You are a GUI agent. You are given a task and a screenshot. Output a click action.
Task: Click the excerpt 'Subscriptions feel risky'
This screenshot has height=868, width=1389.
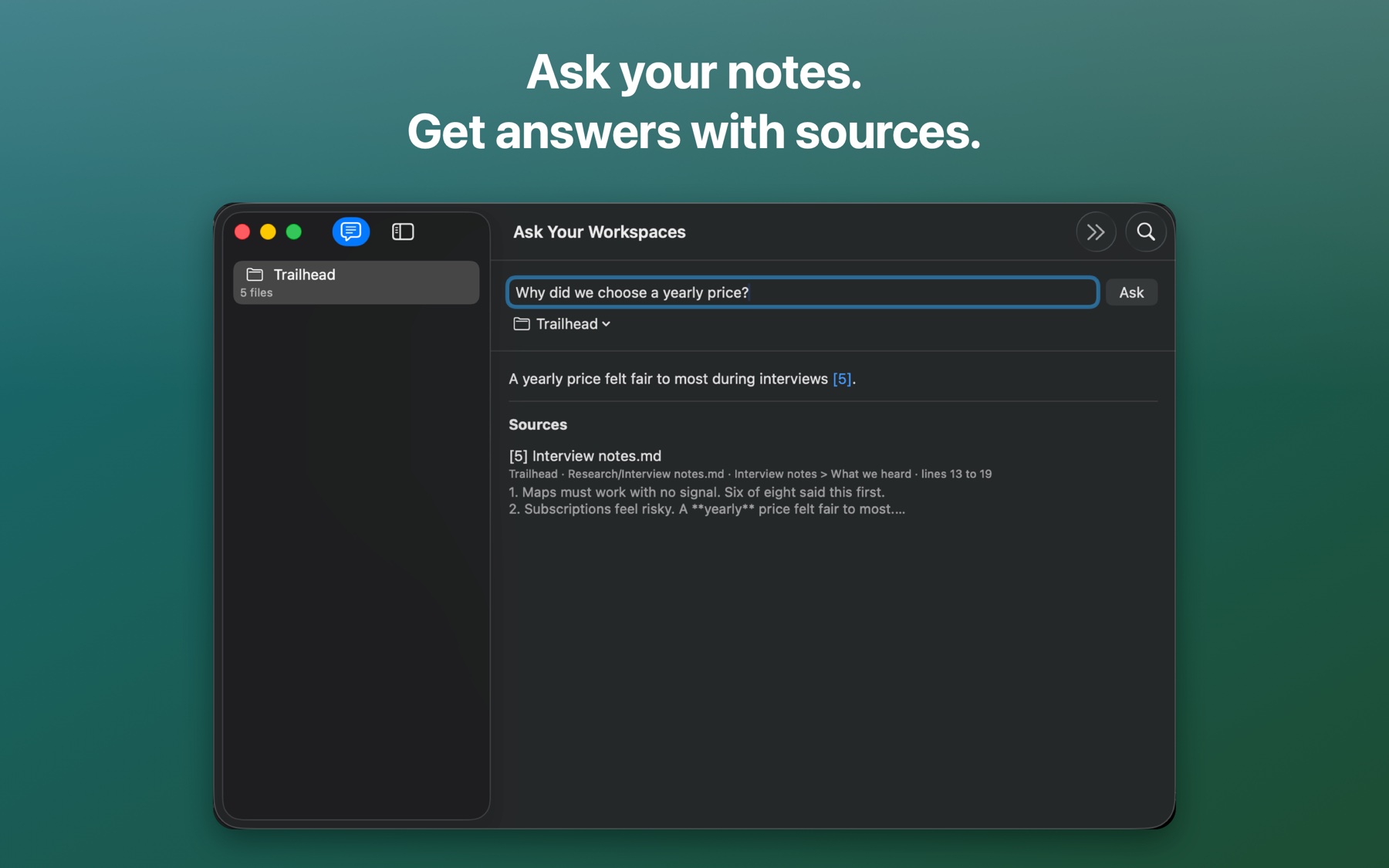[x=599, y=509]
